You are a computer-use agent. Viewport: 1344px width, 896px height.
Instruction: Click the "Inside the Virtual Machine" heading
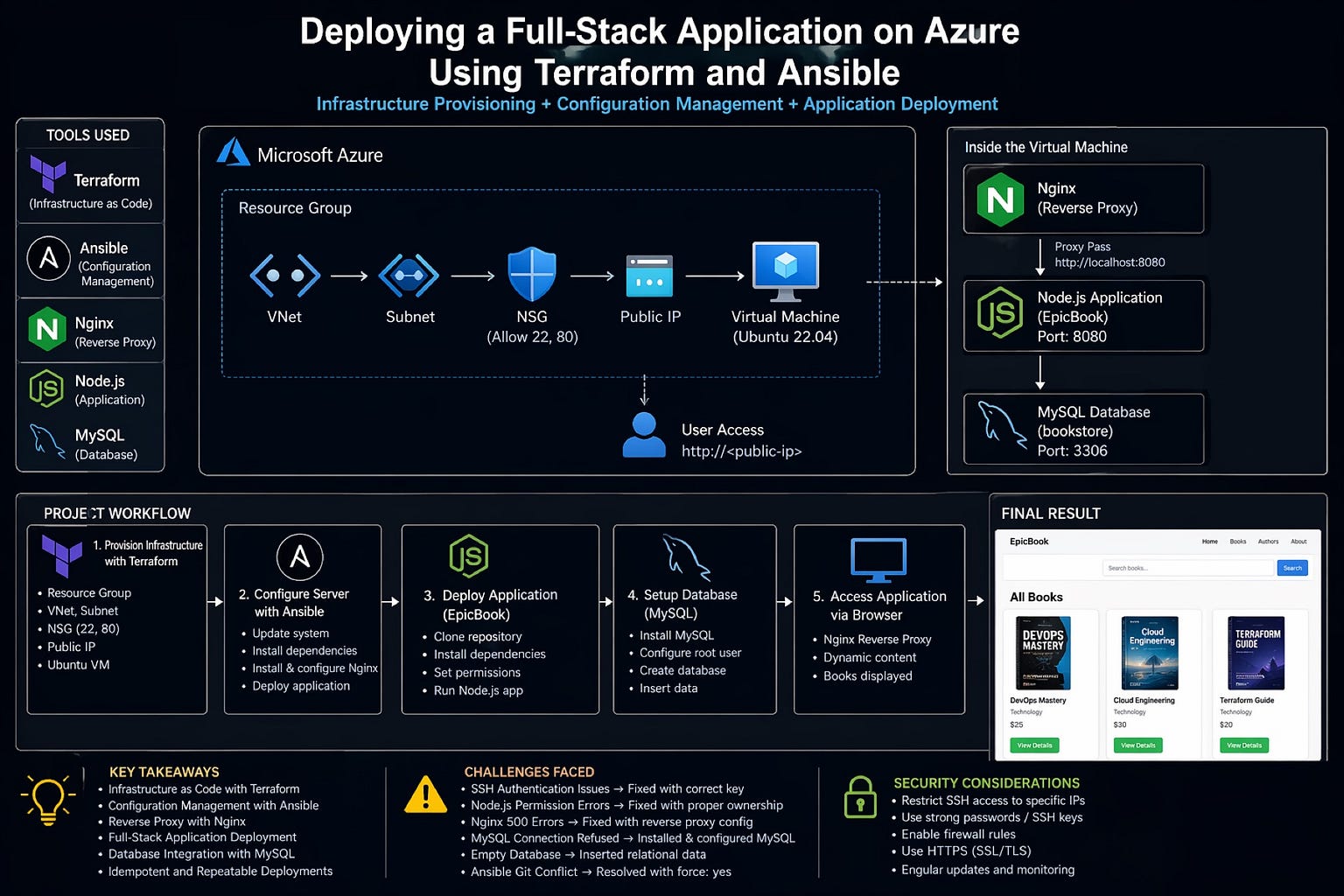[1046, 147]
